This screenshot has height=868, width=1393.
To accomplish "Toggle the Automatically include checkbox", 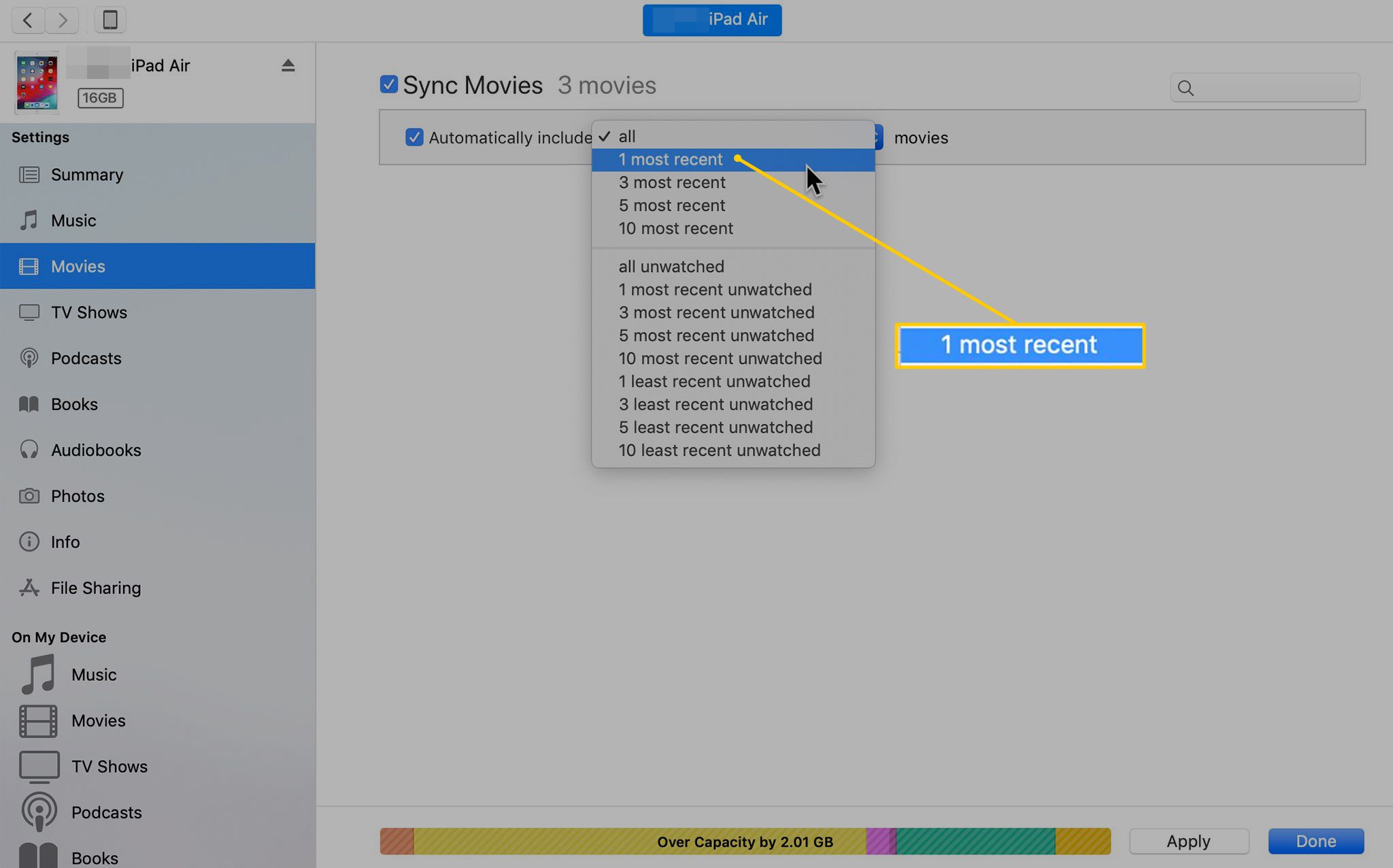I will pyautogui.click(x=414, y=137).
